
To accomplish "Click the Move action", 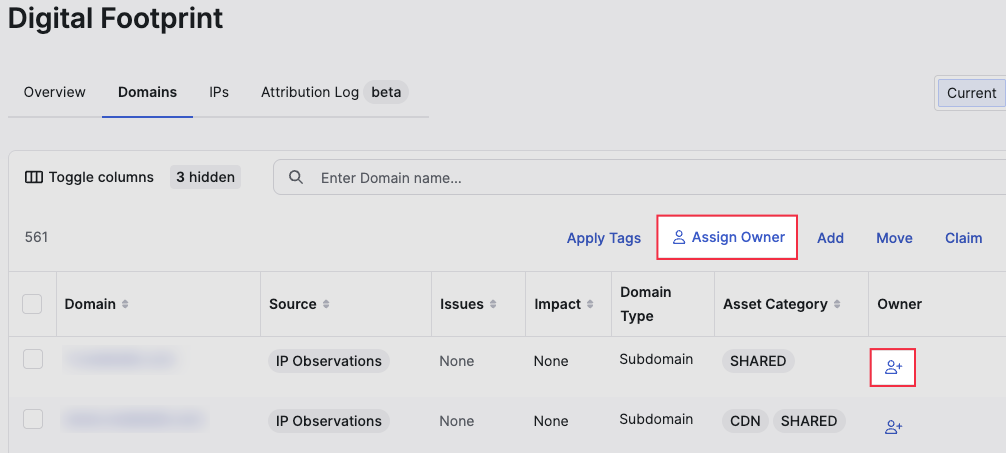I will point(894,238).
